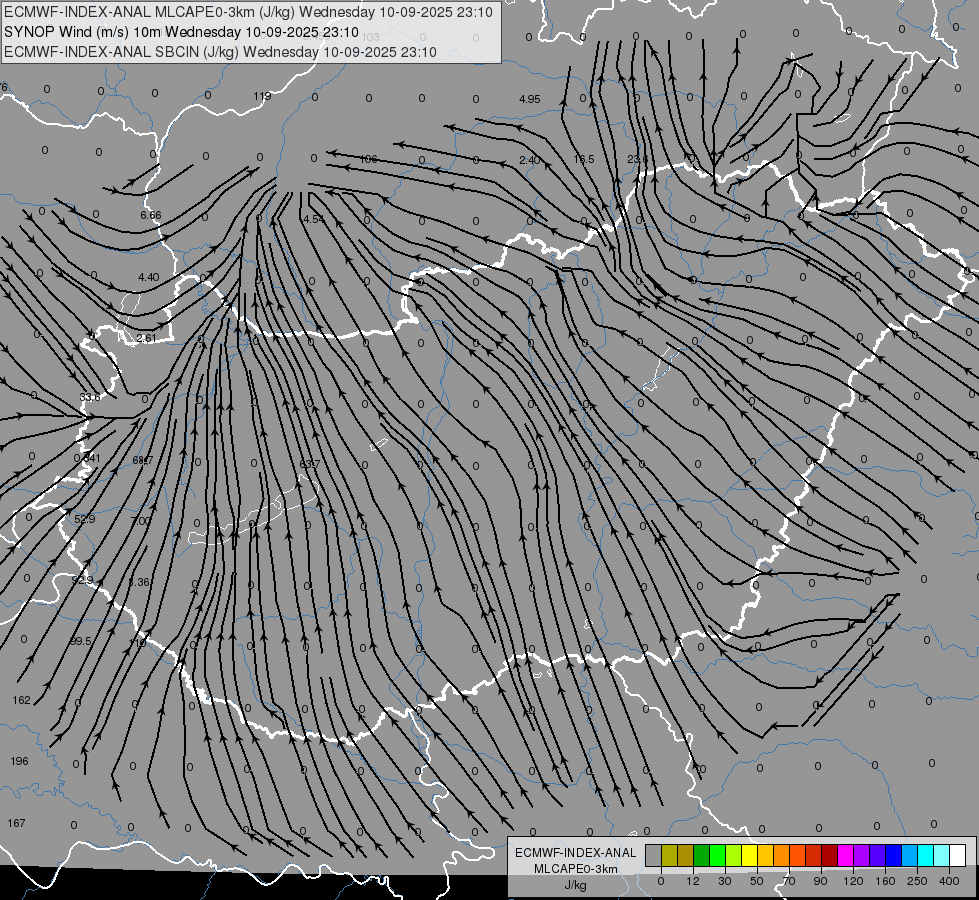979x900 pixels.
Task: Click the pure yellow legend swatch
Action: tap(749, 855)
